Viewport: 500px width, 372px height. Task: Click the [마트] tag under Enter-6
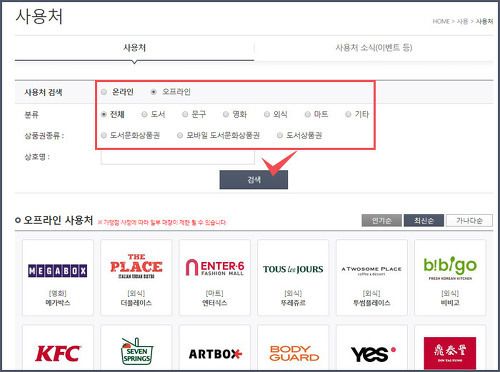[215, 293]
